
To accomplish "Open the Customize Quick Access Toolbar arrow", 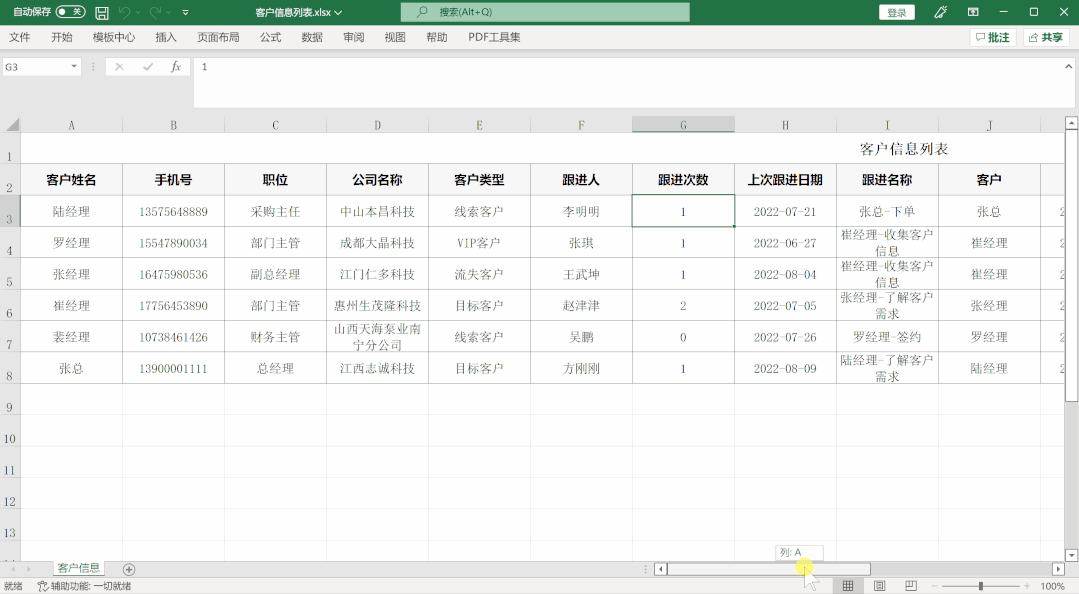I will point(186,12).
